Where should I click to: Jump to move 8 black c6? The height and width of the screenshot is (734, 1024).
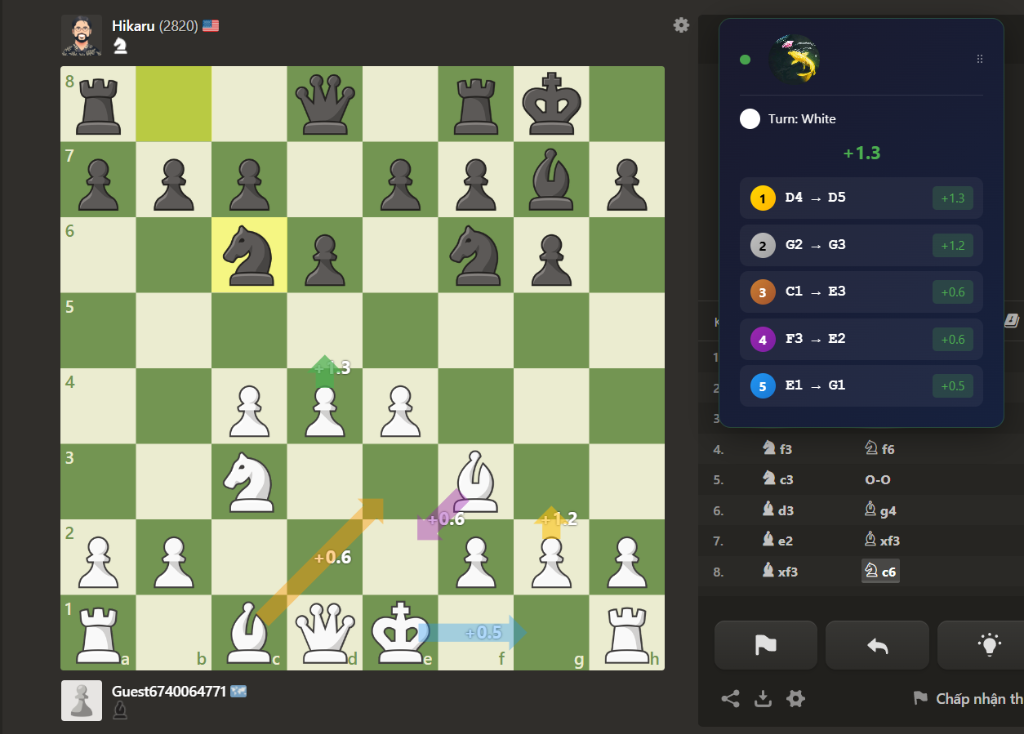click(x=881, y=571)
